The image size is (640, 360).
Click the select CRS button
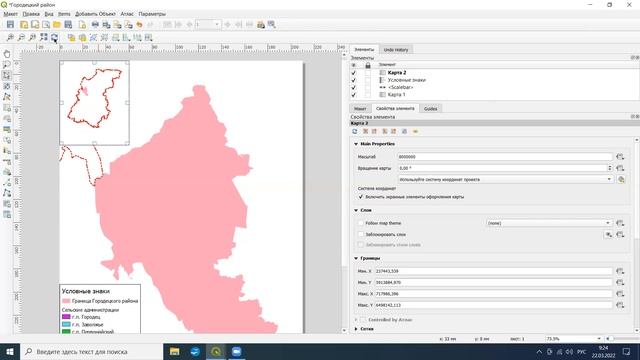click(621, 180)
